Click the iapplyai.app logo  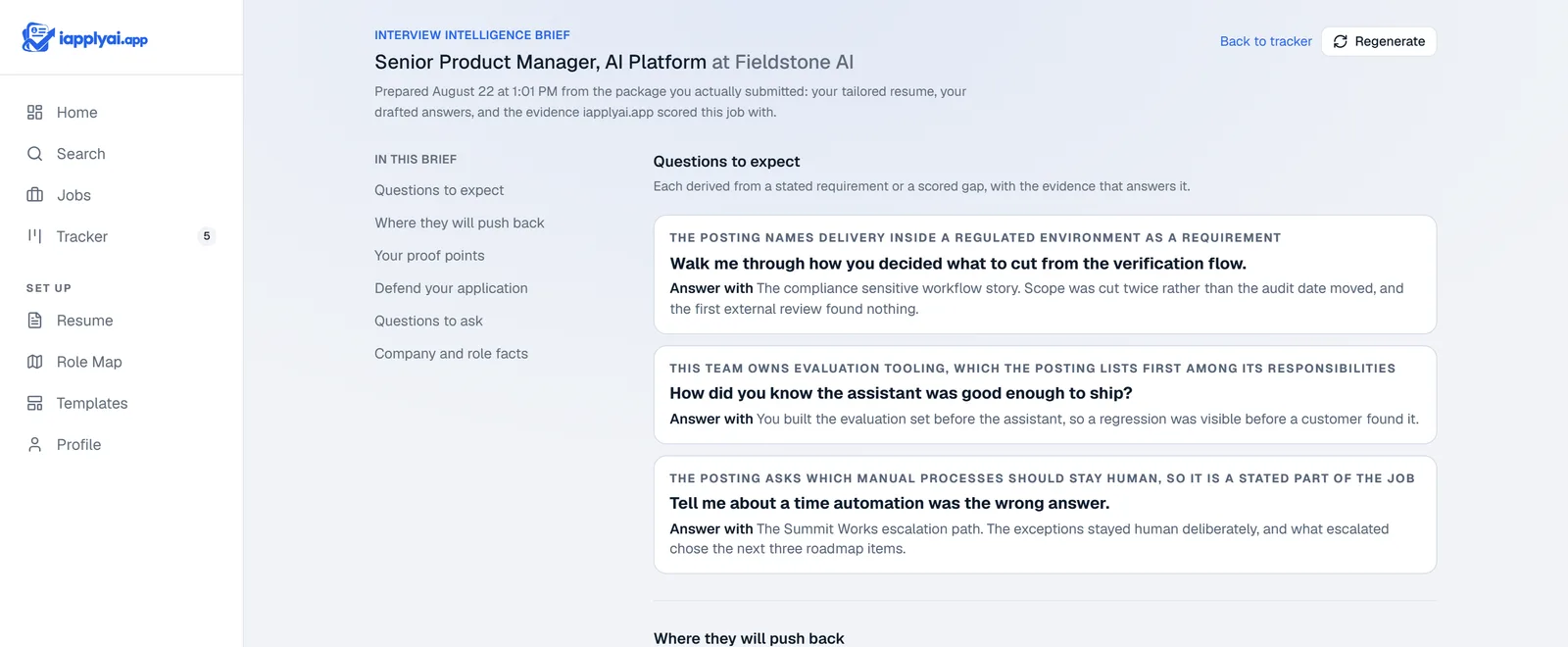coord(85,38)
